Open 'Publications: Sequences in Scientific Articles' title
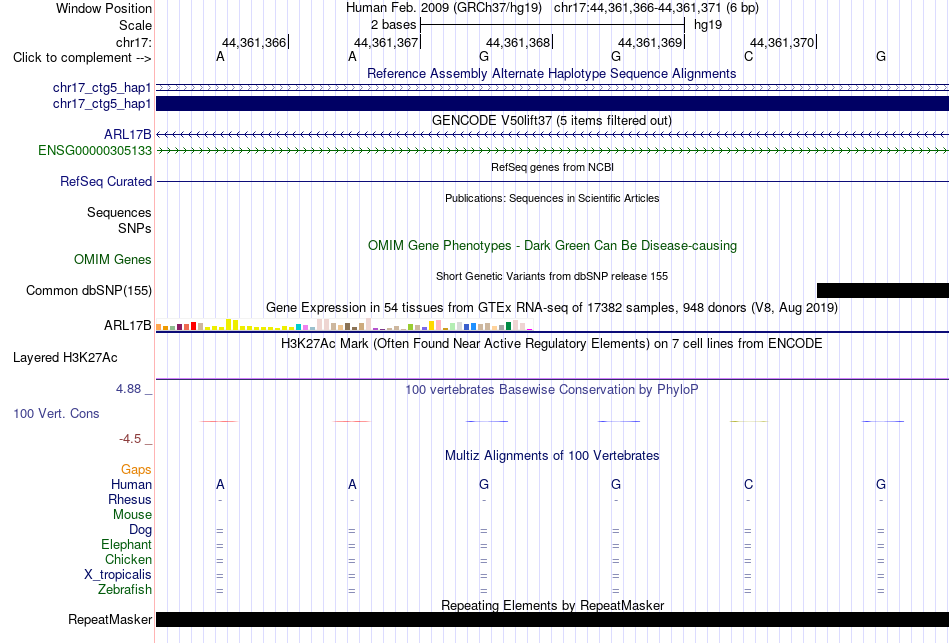 pyautogui.click(x=552, y=198)
